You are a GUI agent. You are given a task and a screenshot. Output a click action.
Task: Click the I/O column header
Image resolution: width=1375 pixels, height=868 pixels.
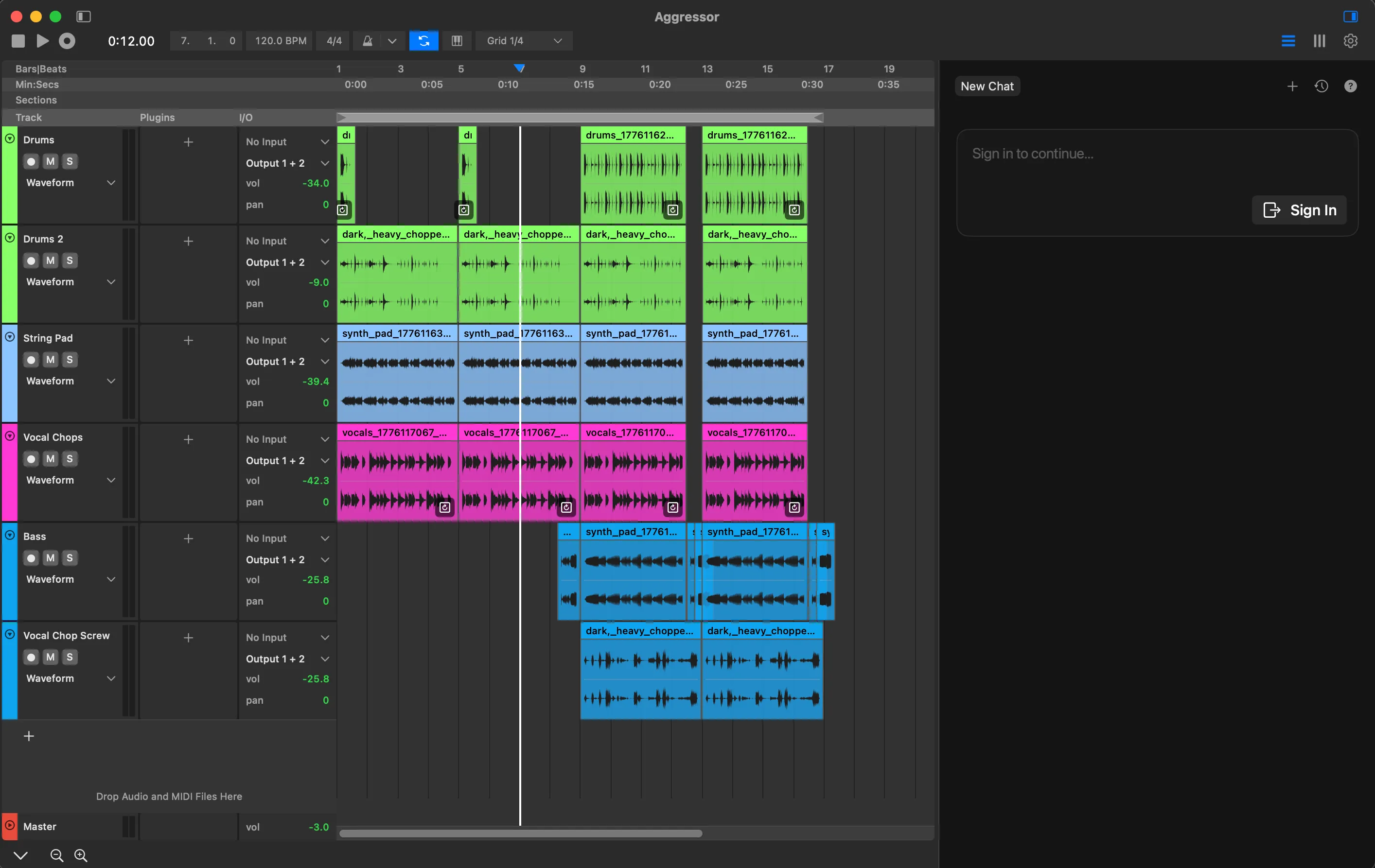tap(246, 118)
